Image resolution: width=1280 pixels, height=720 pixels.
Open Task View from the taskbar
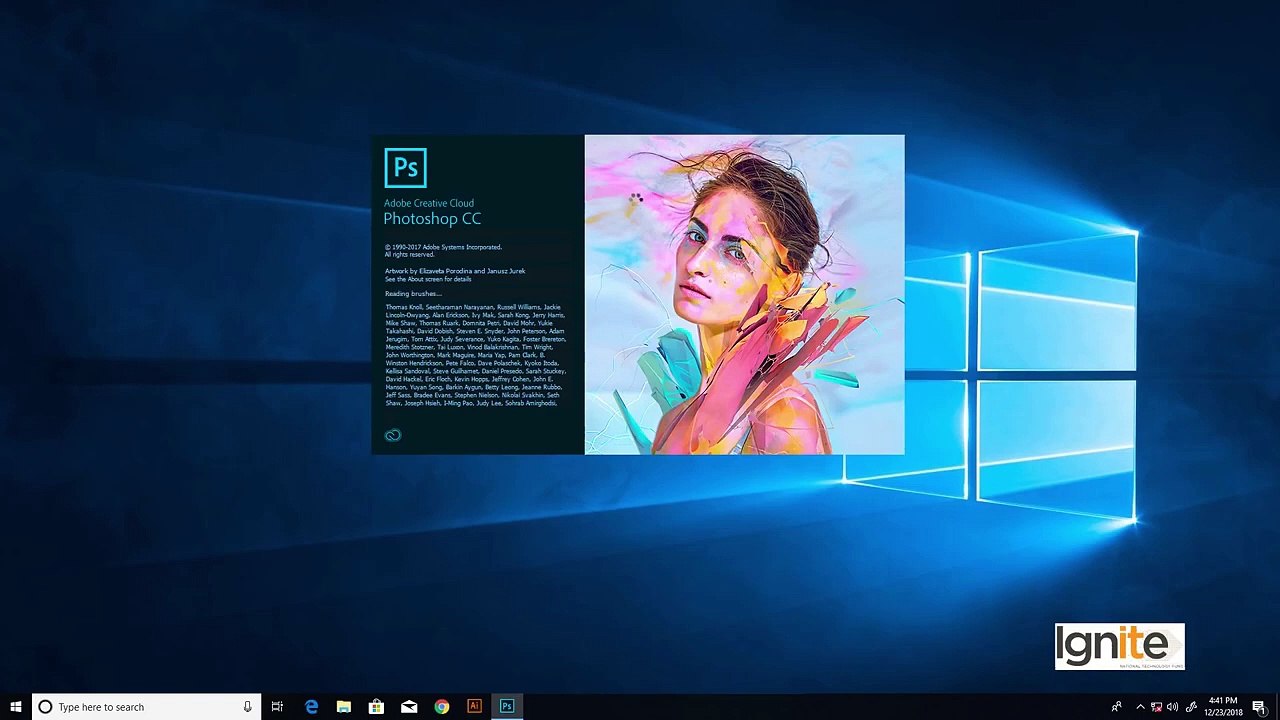pyautogui.click(x=277, y=707)
